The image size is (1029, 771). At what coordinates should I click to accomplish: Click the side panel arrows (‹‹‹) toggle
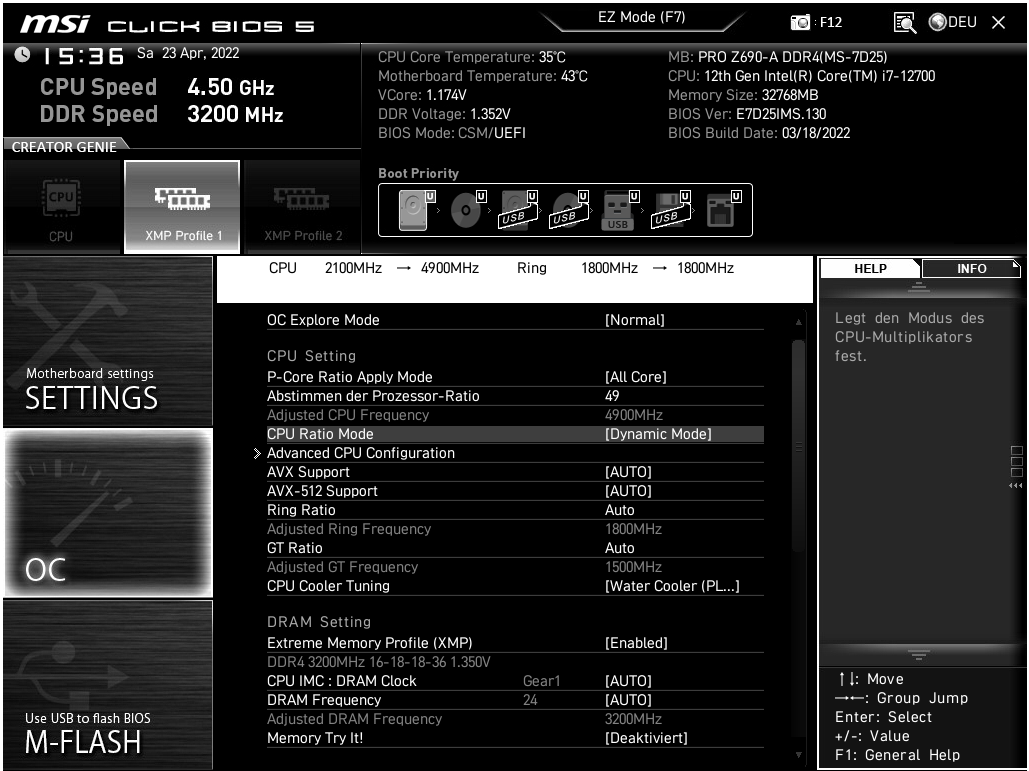point(1016,486)
